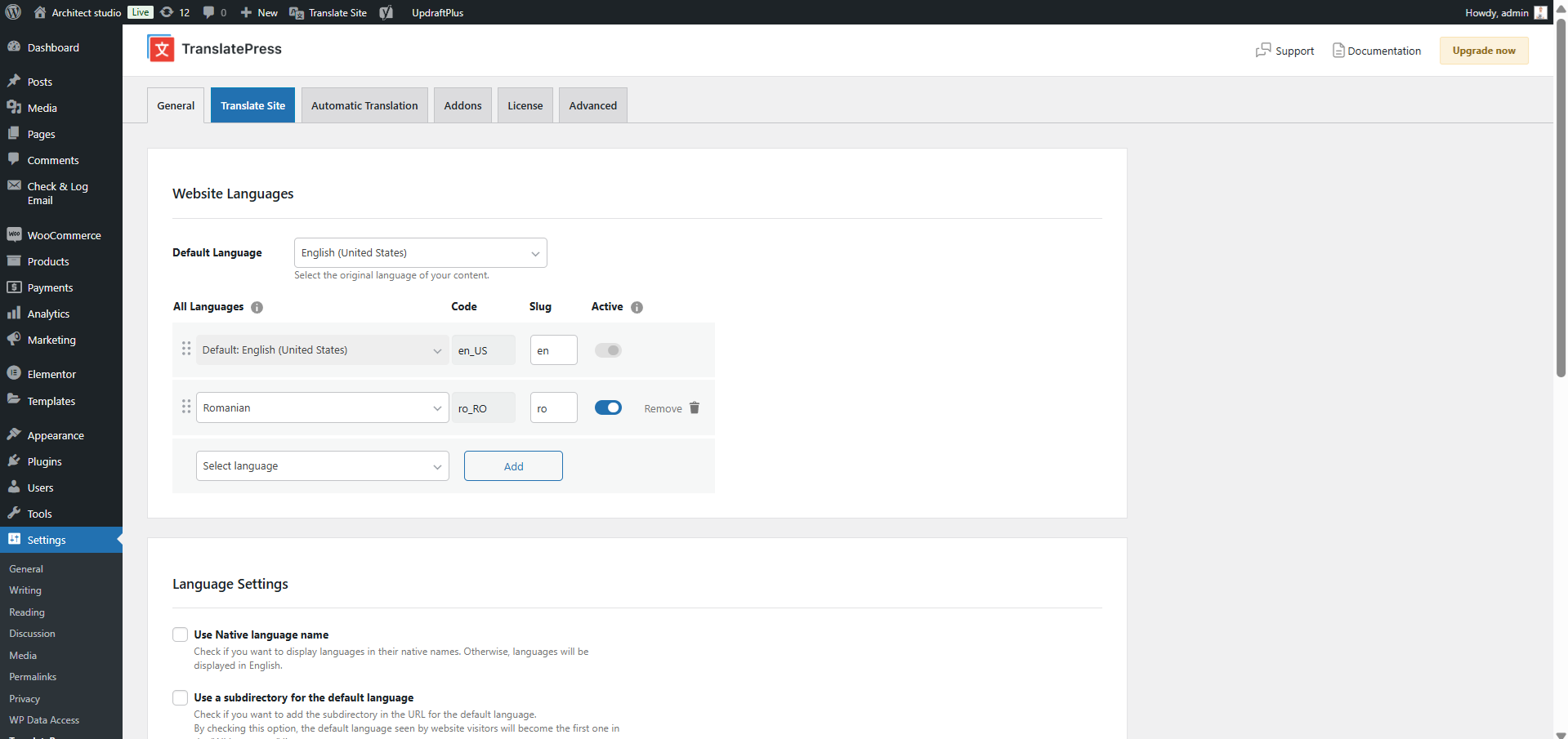The image size is (1568, 739).
Task: Click the Upgrade now button
Action: point(1483,50)
